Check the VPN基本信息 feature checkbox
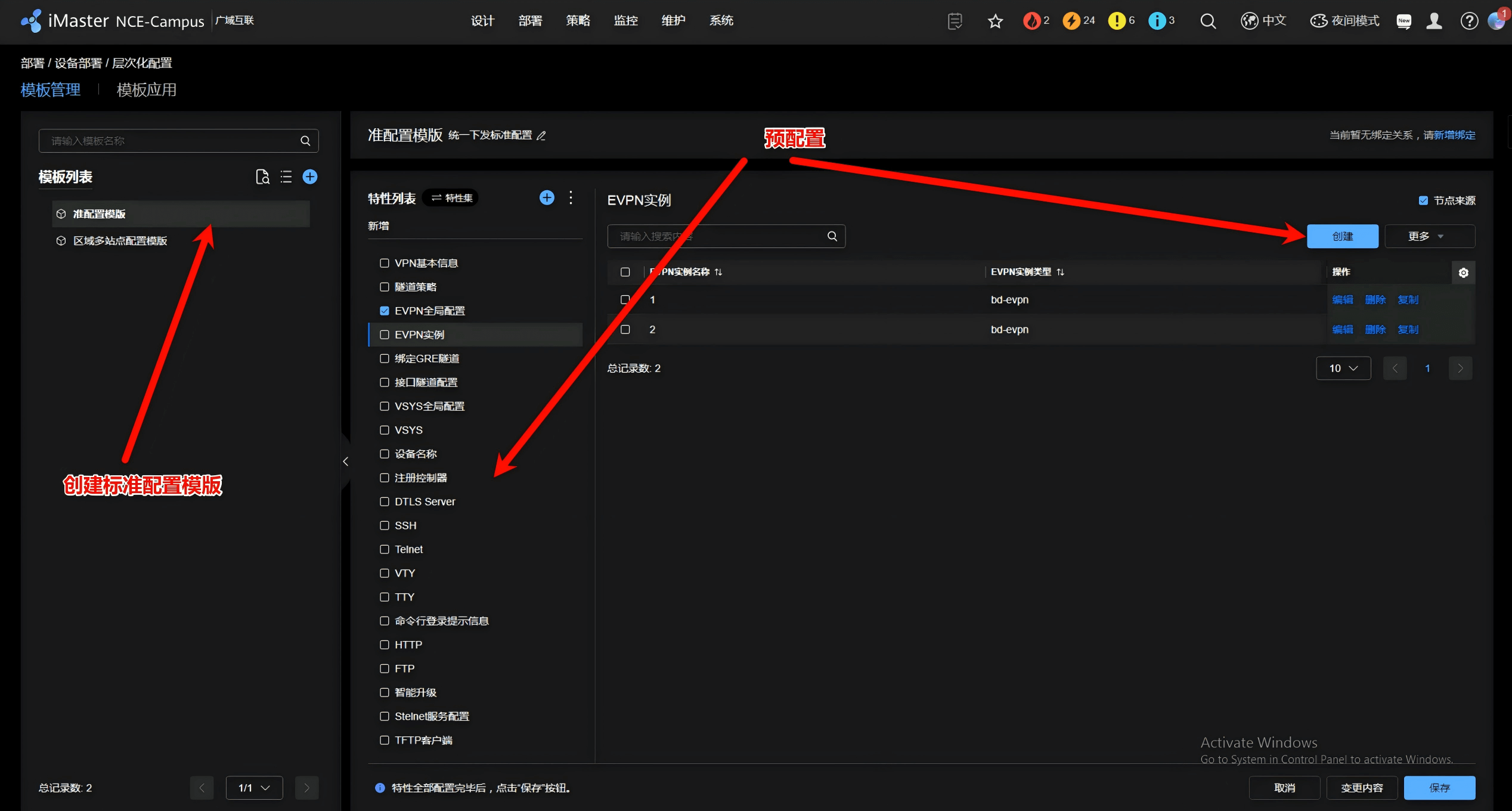Viewport: 1512px width, 811px height. (x=385, y=263)
